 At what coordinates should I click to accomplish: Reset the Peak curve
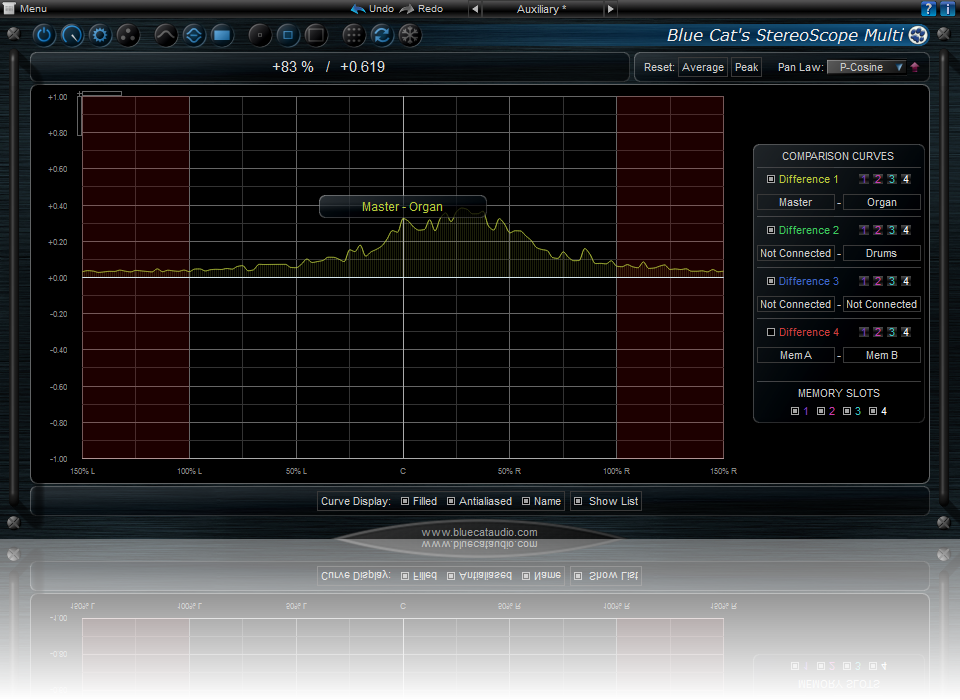[x=746, y=67]
